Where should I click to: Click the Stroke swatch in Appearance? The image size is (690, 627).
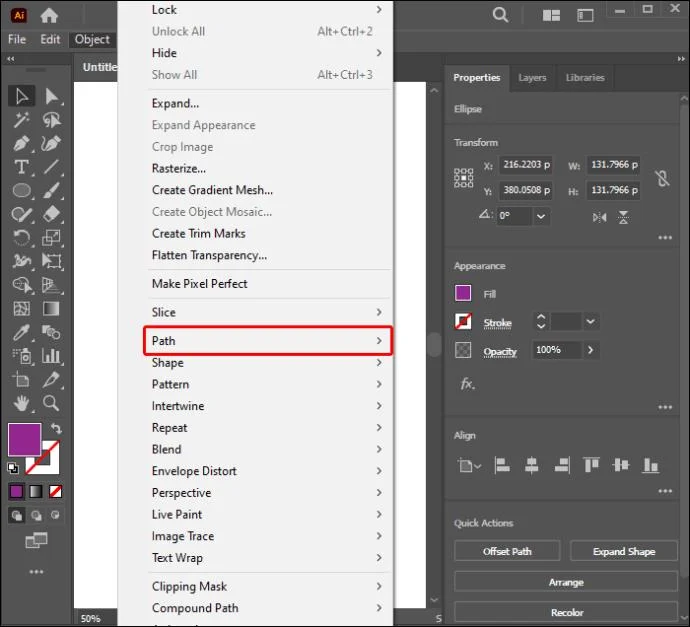(463, 322)
